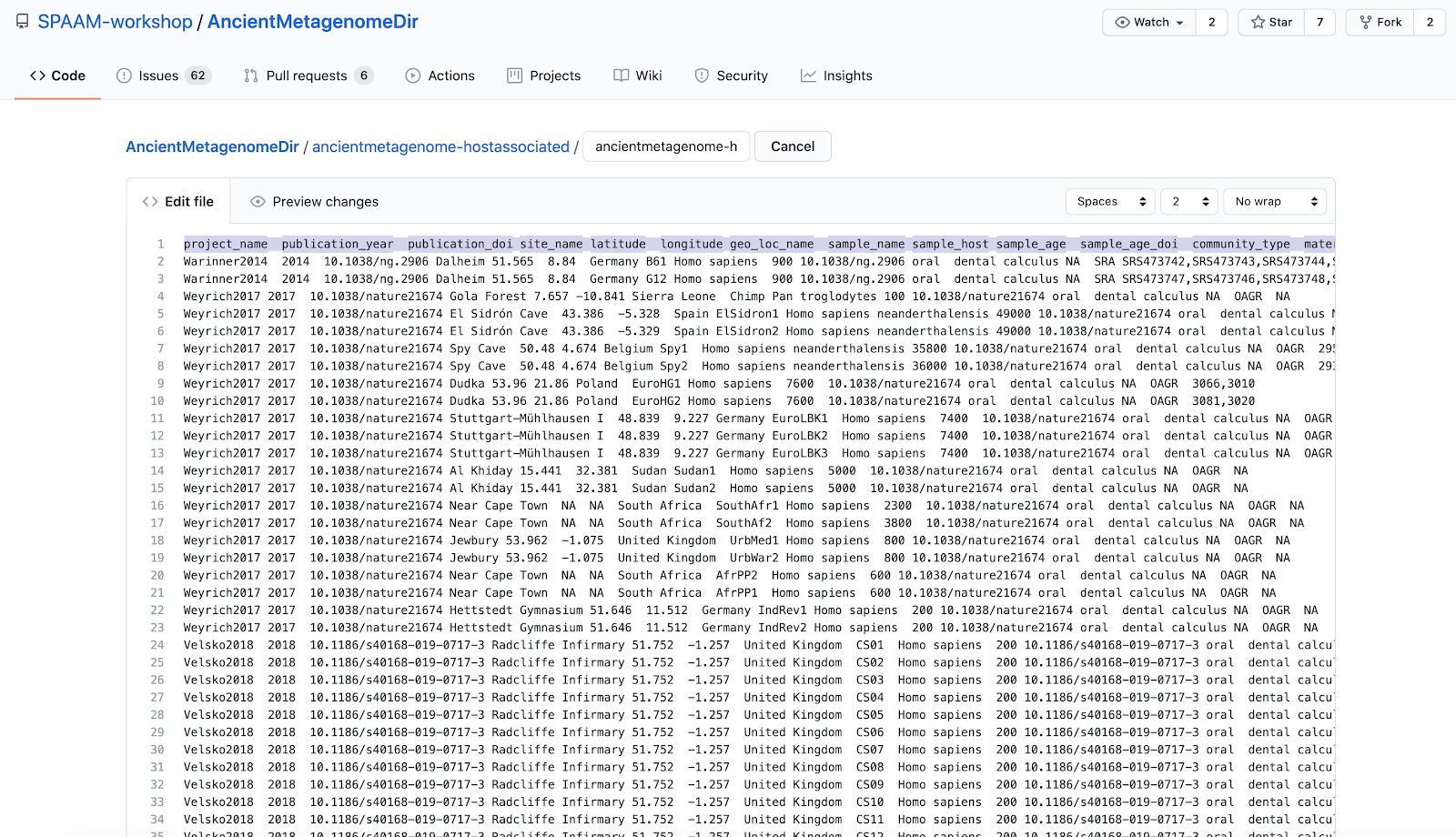View the stargazers count of 7
This screenshot has height=837, width=1456.
(1319, 22)
